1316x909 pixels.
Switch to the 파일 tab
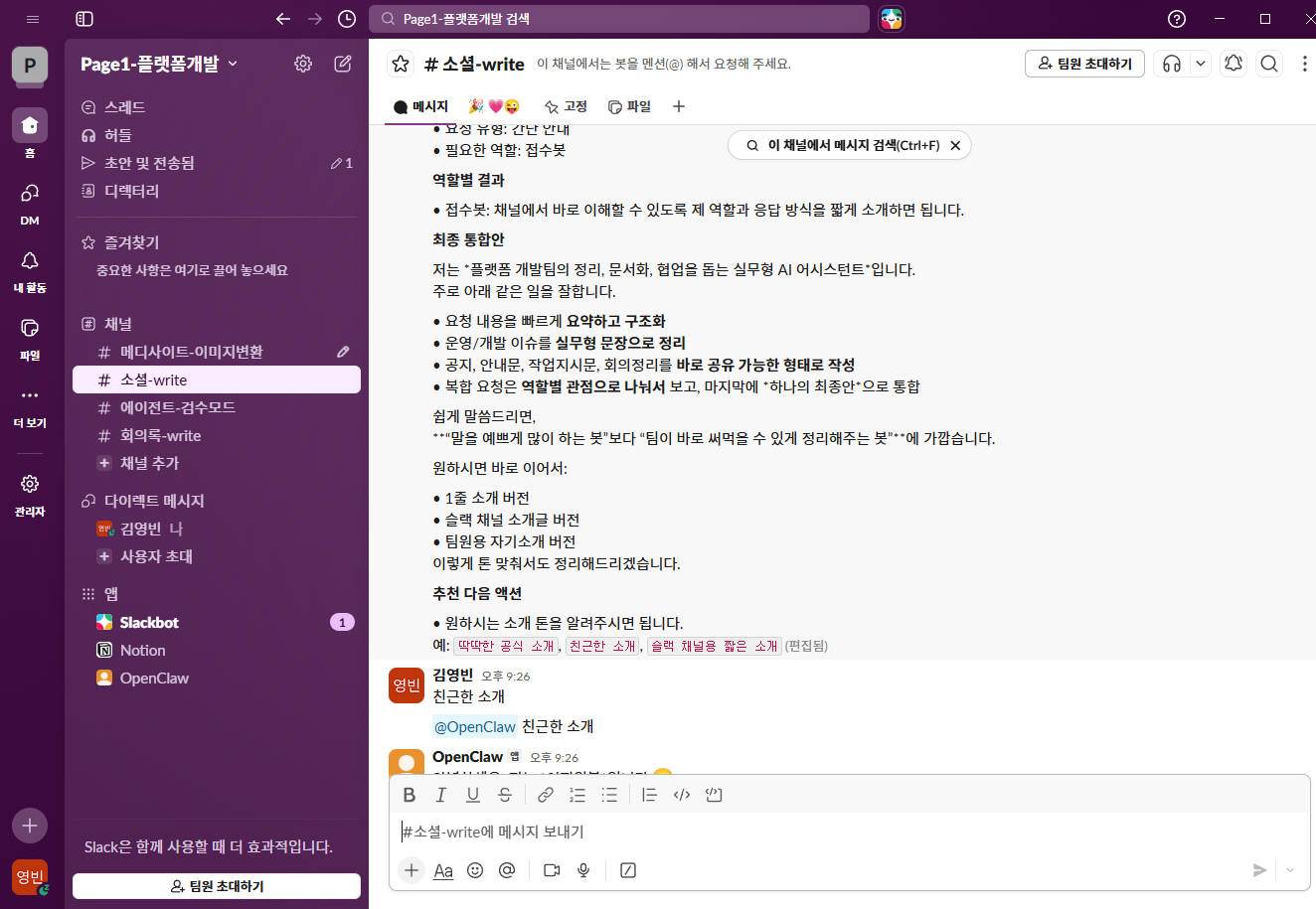[x=629, y=106]
